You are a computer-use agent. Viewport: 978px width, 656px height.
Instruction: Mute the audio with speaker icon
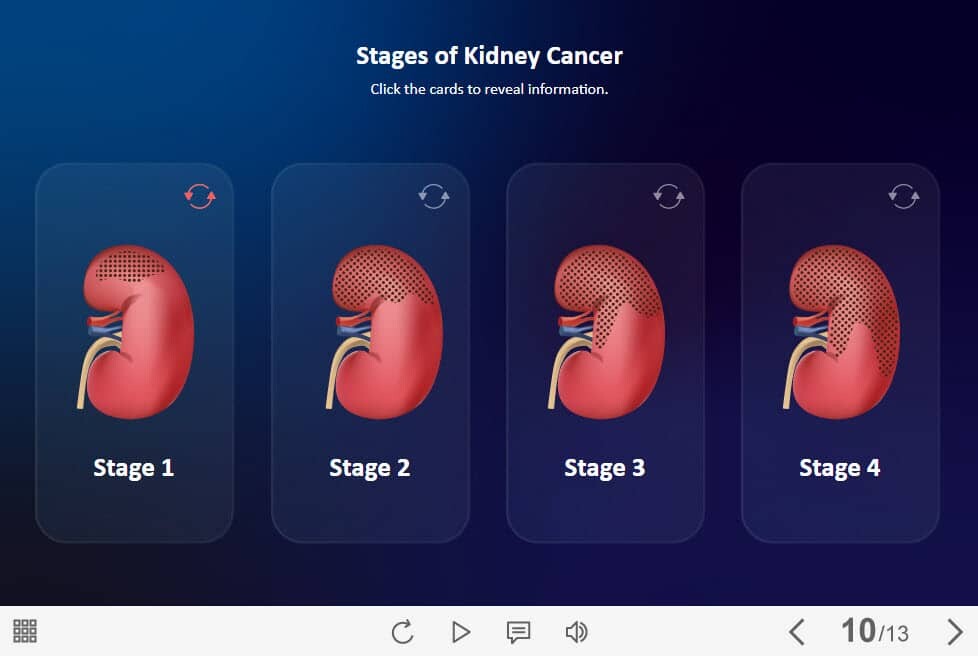pos(576,632)
